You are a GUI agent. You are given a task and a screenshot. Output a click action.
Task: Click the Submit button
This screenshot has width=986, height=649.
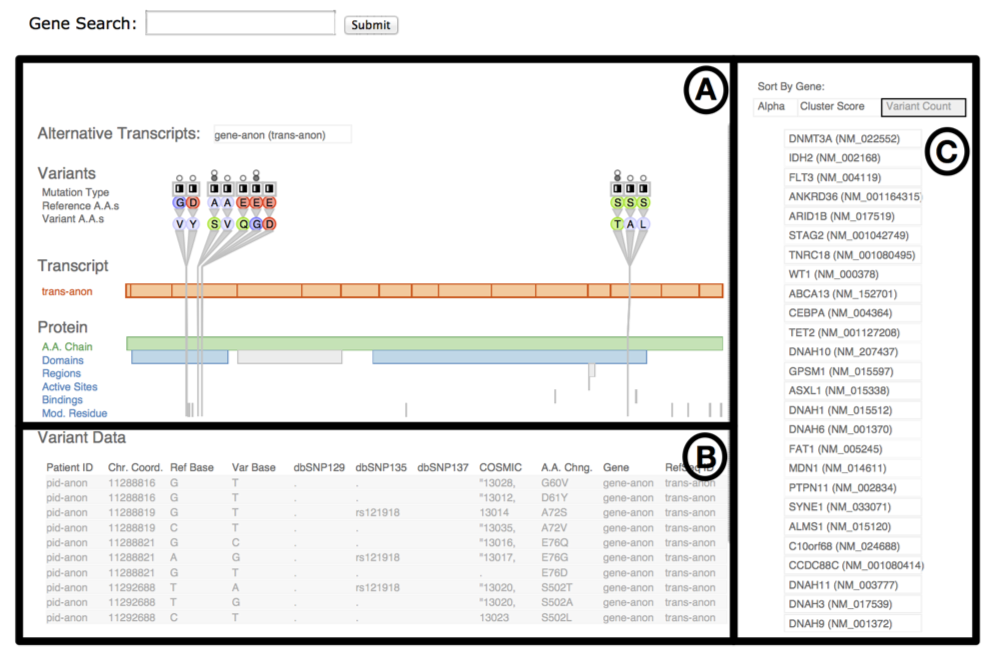point(371,25)
